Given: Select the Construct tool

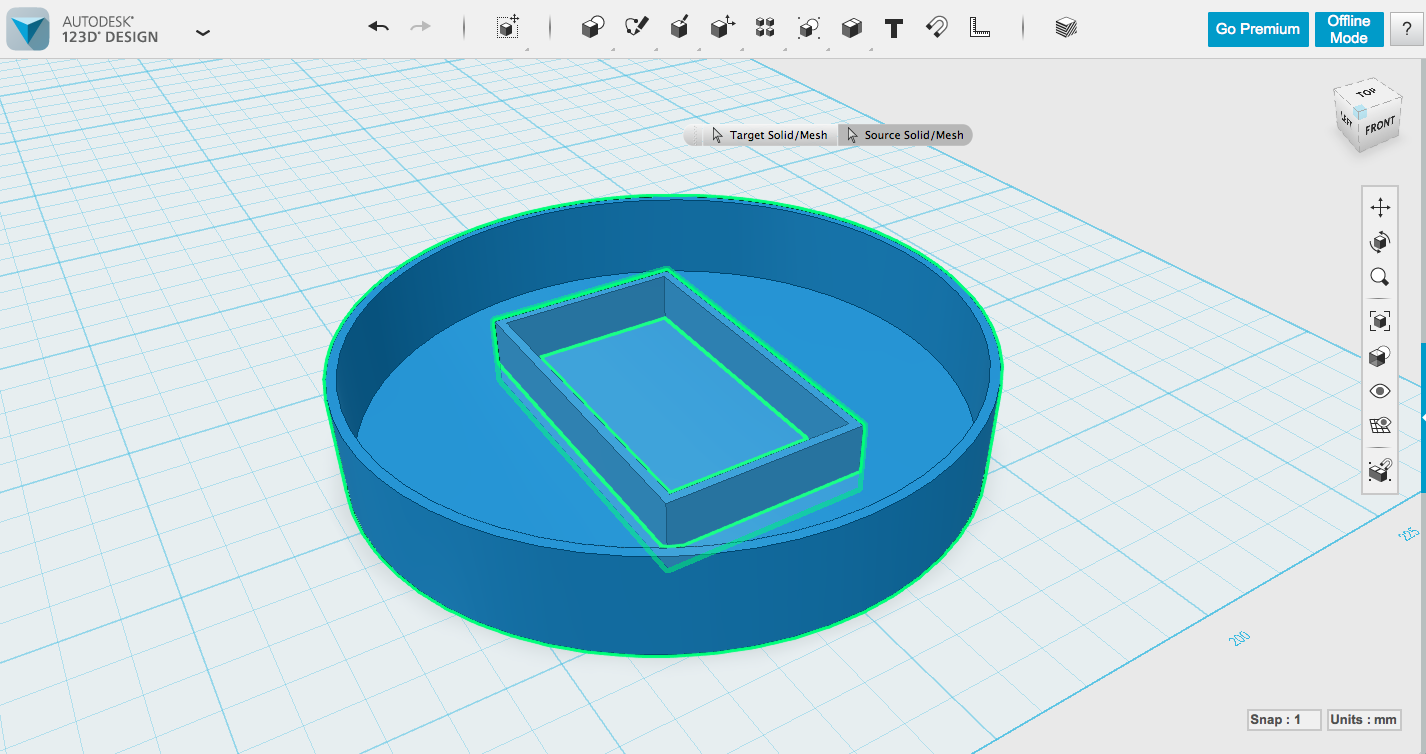Looking at the screenshot, I should click(679, 28).
